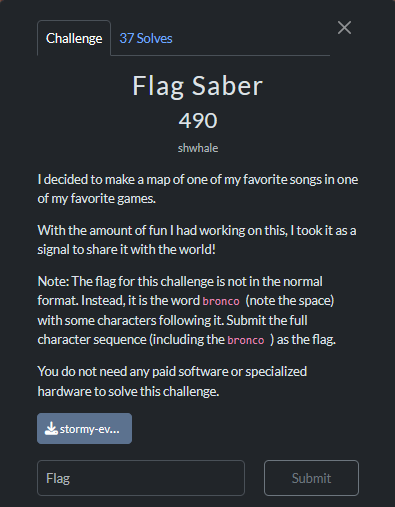
Task: Click the download icon on the stormy-ev file button
Action: pos(51,428)
